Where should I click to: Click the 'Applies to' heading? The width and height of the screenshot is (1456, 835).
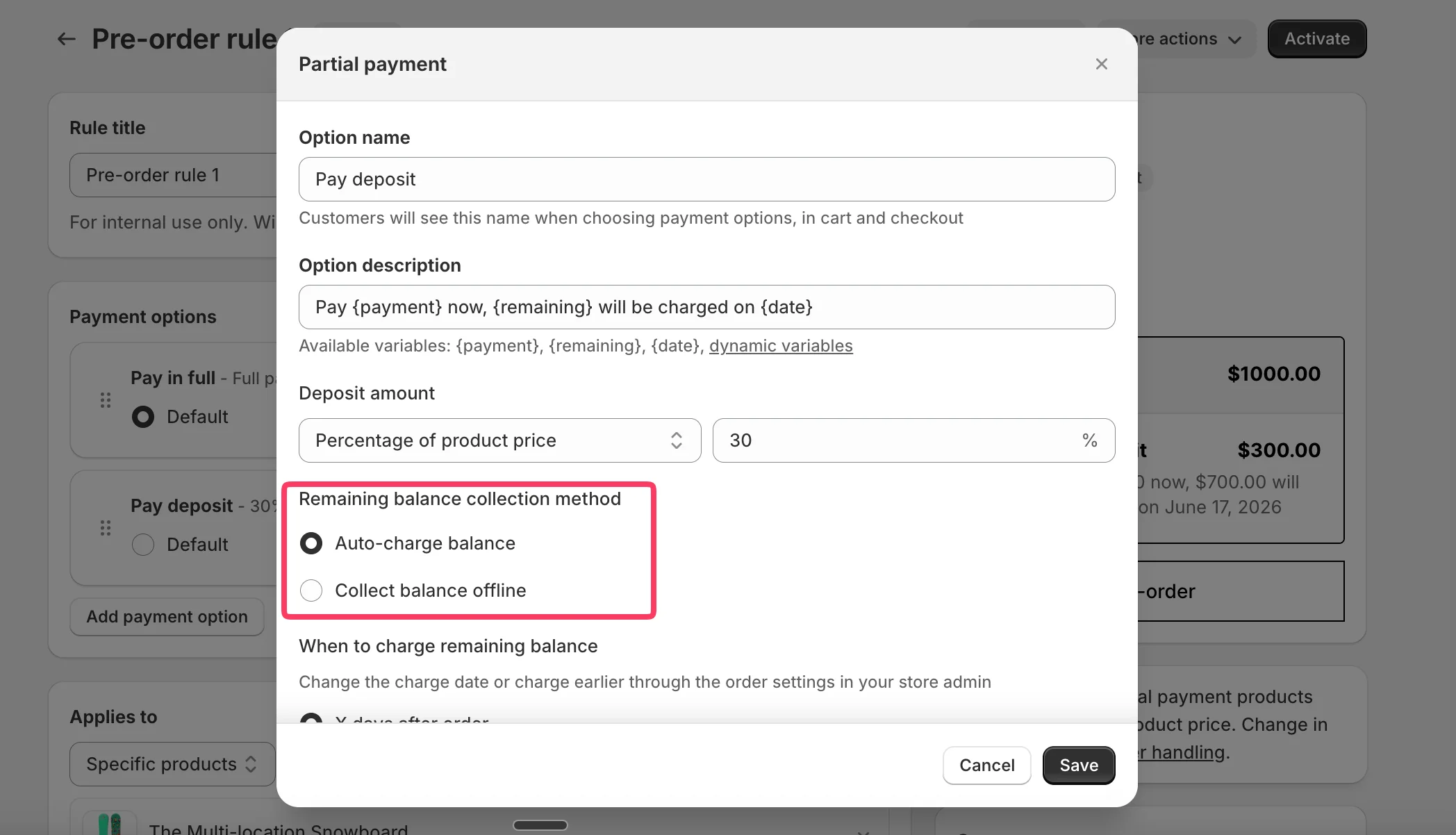pos(113,717)
